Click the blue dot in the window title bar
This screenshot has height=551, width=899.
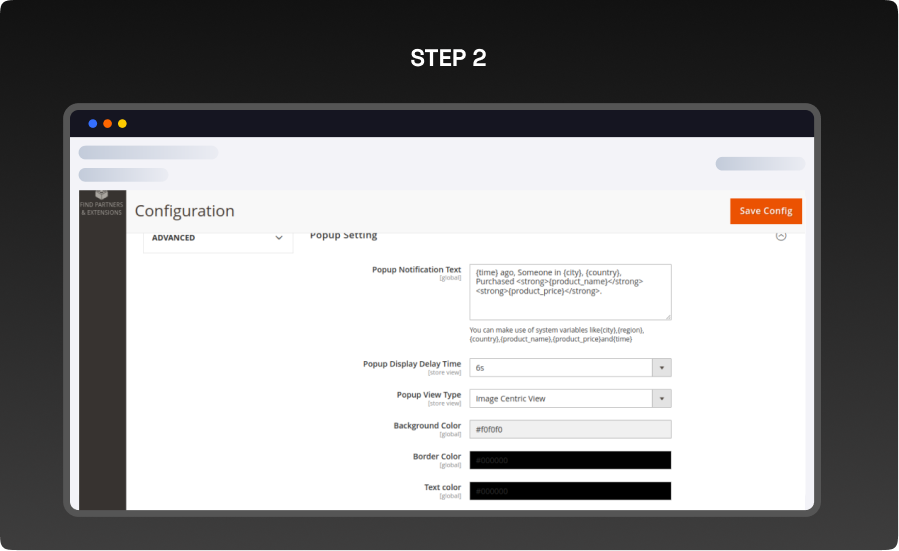pos(93,124)
